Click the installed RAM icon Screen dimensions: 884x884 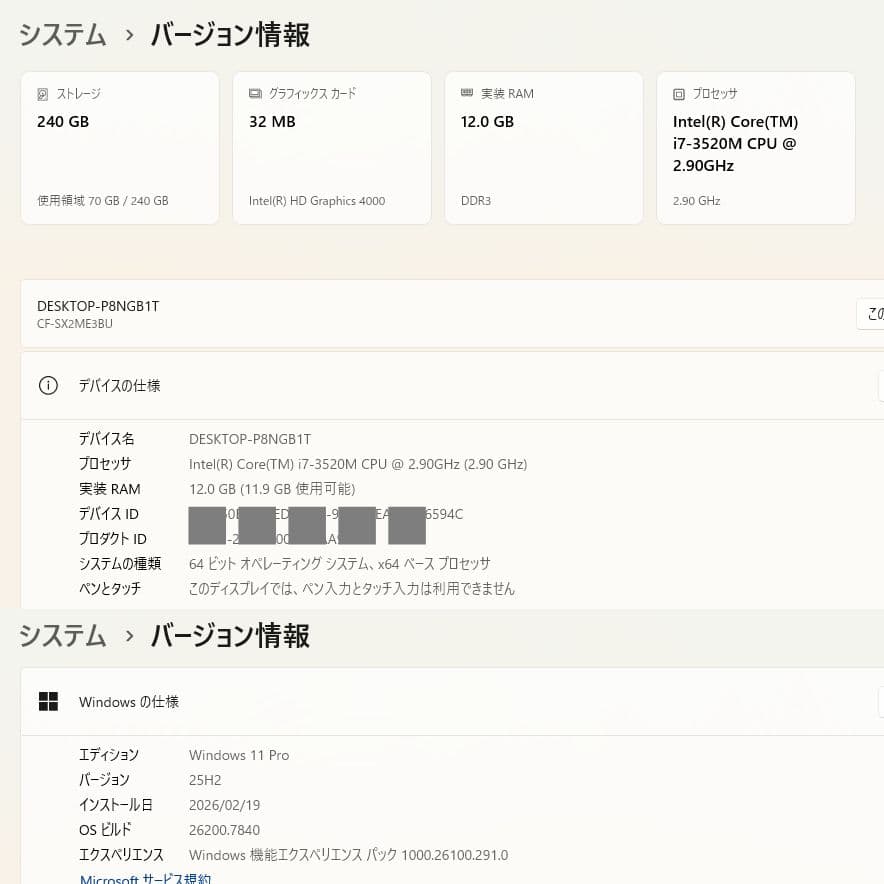pos(467,93)
